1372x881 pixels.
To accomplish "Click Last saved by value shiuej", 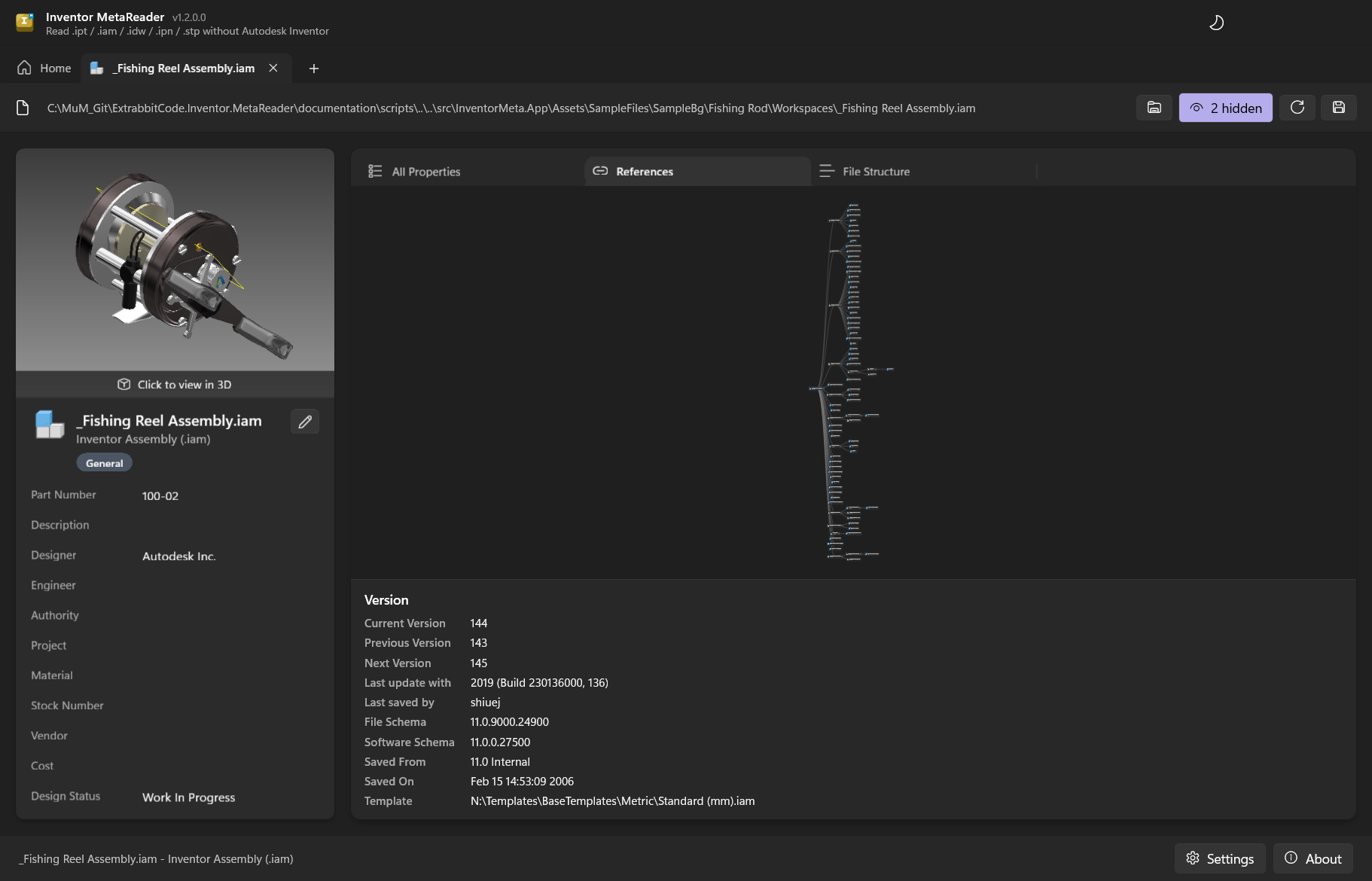I will 485,703.
